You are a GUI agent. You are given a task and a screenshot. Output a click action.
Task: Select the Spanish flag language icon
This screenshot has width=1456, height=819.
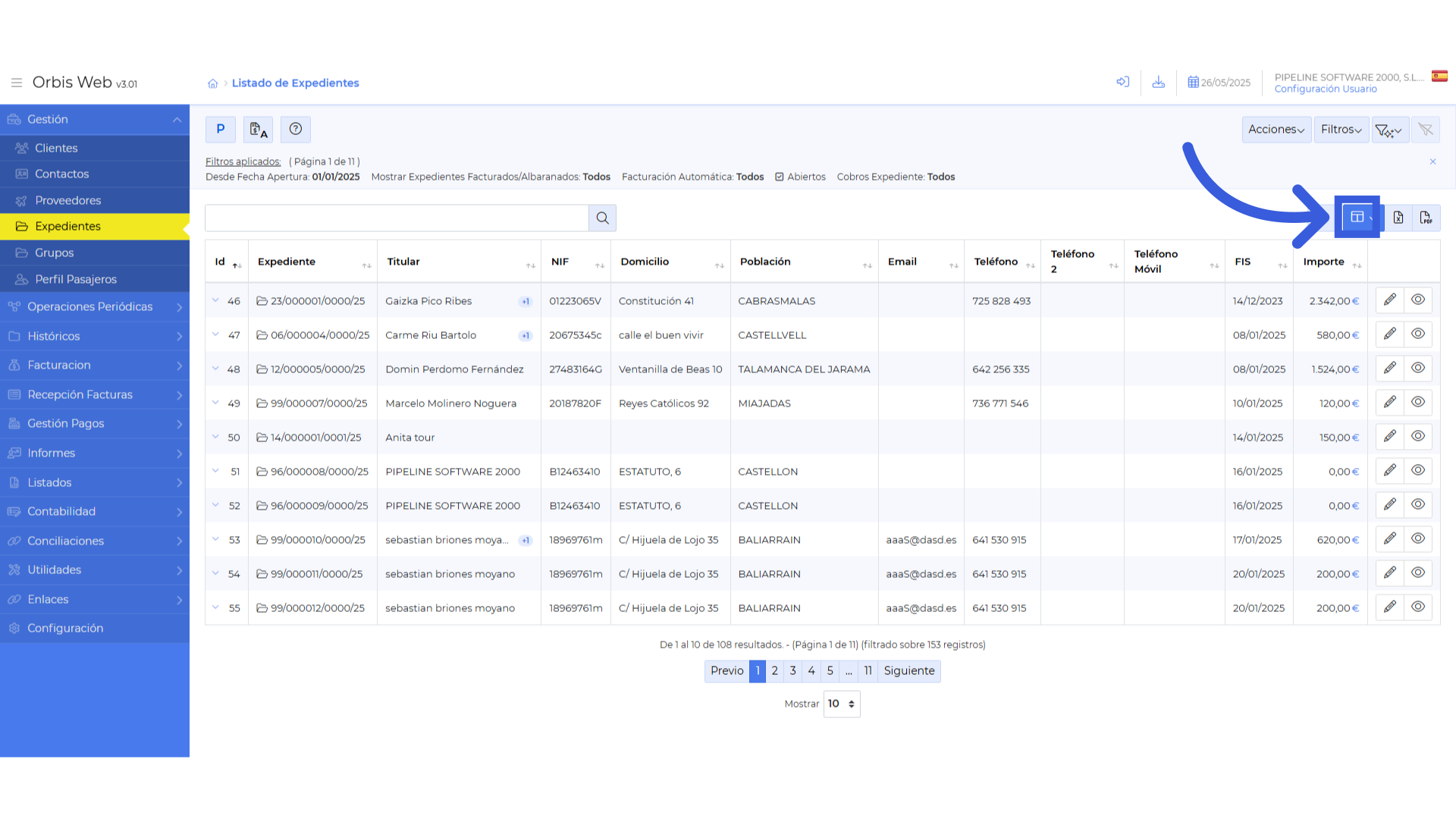[x=1439, y=76]
